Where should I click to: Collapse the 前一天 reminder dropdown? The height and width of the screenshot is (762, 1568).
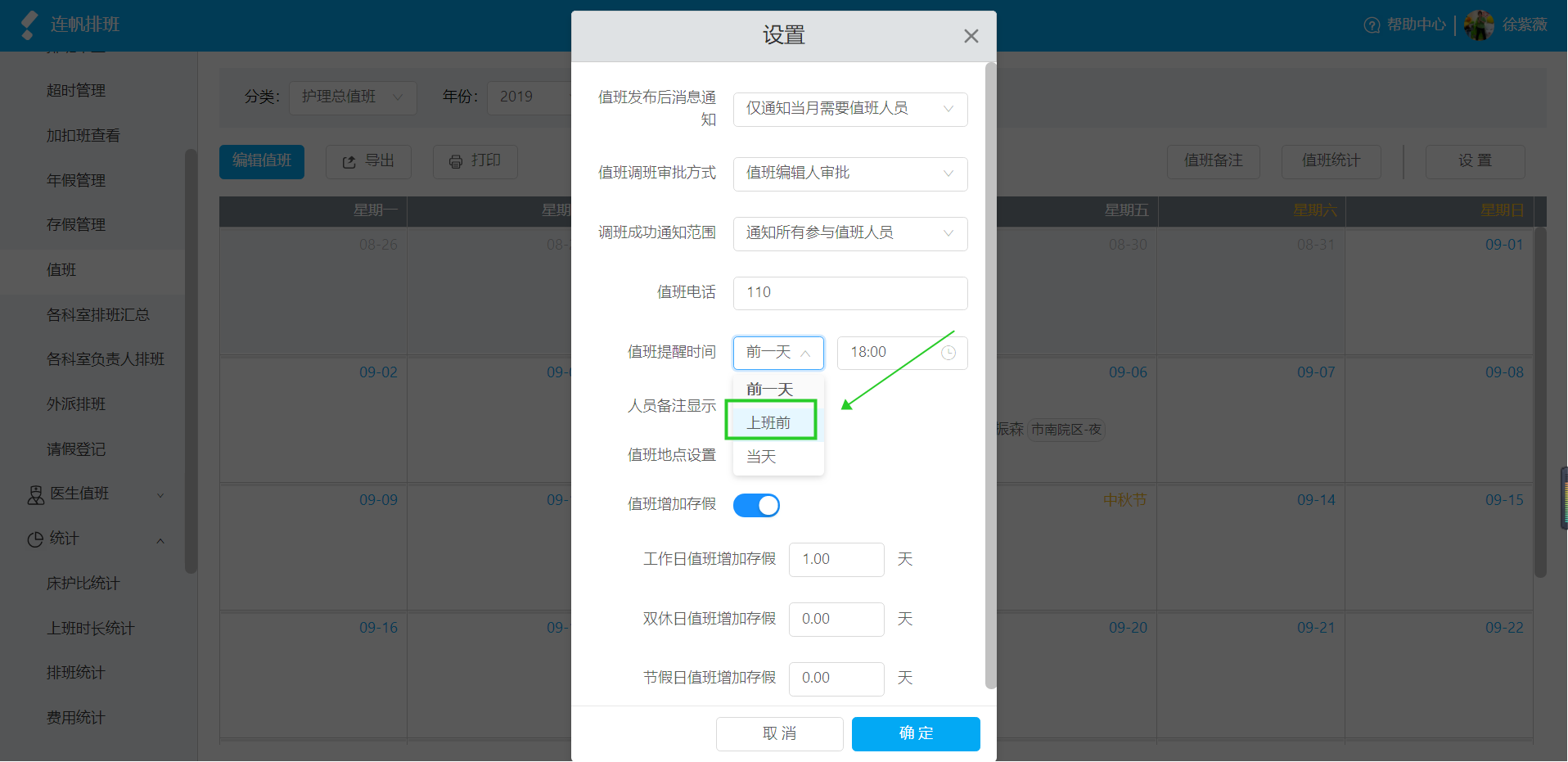coord(778,353)
